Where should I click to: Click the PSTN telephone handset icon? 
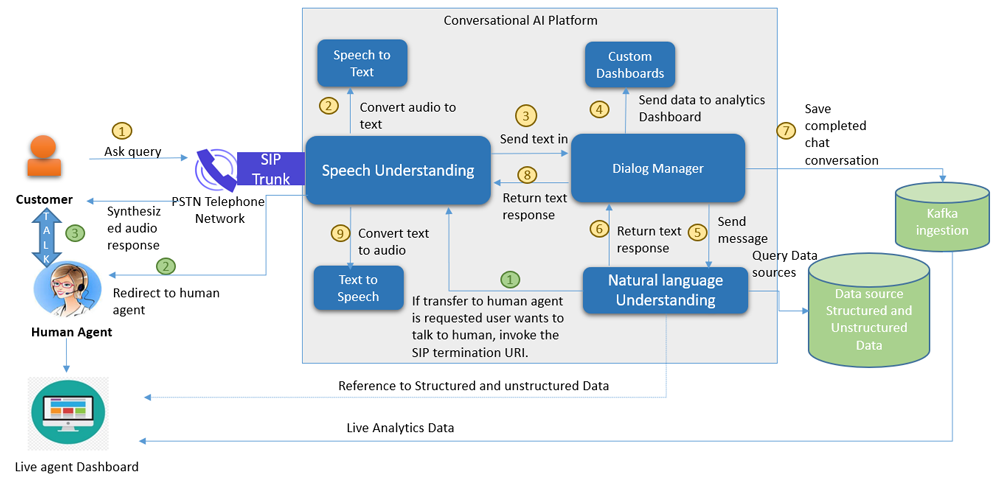coord(215,170)
